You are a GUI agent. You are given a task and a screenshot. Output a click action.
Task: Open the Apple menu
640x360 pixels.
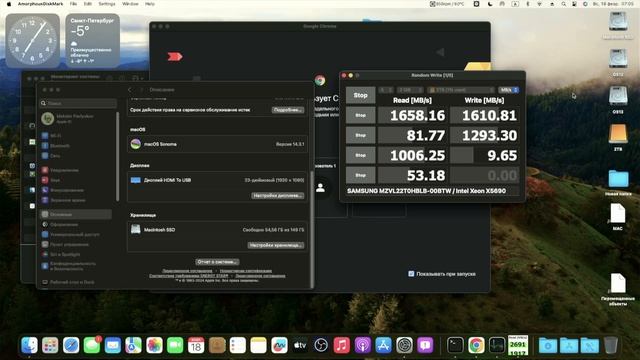point(9,4)
